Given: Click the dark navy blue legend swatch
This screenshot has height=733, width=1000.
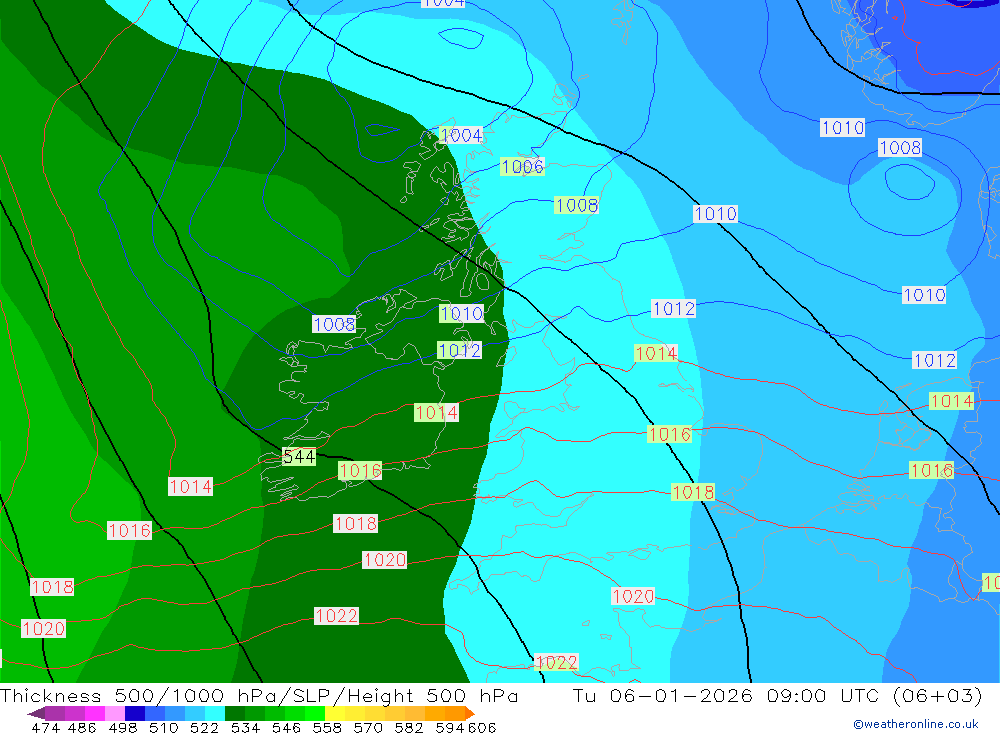Looking at the screenshot, I should [135, 713].
